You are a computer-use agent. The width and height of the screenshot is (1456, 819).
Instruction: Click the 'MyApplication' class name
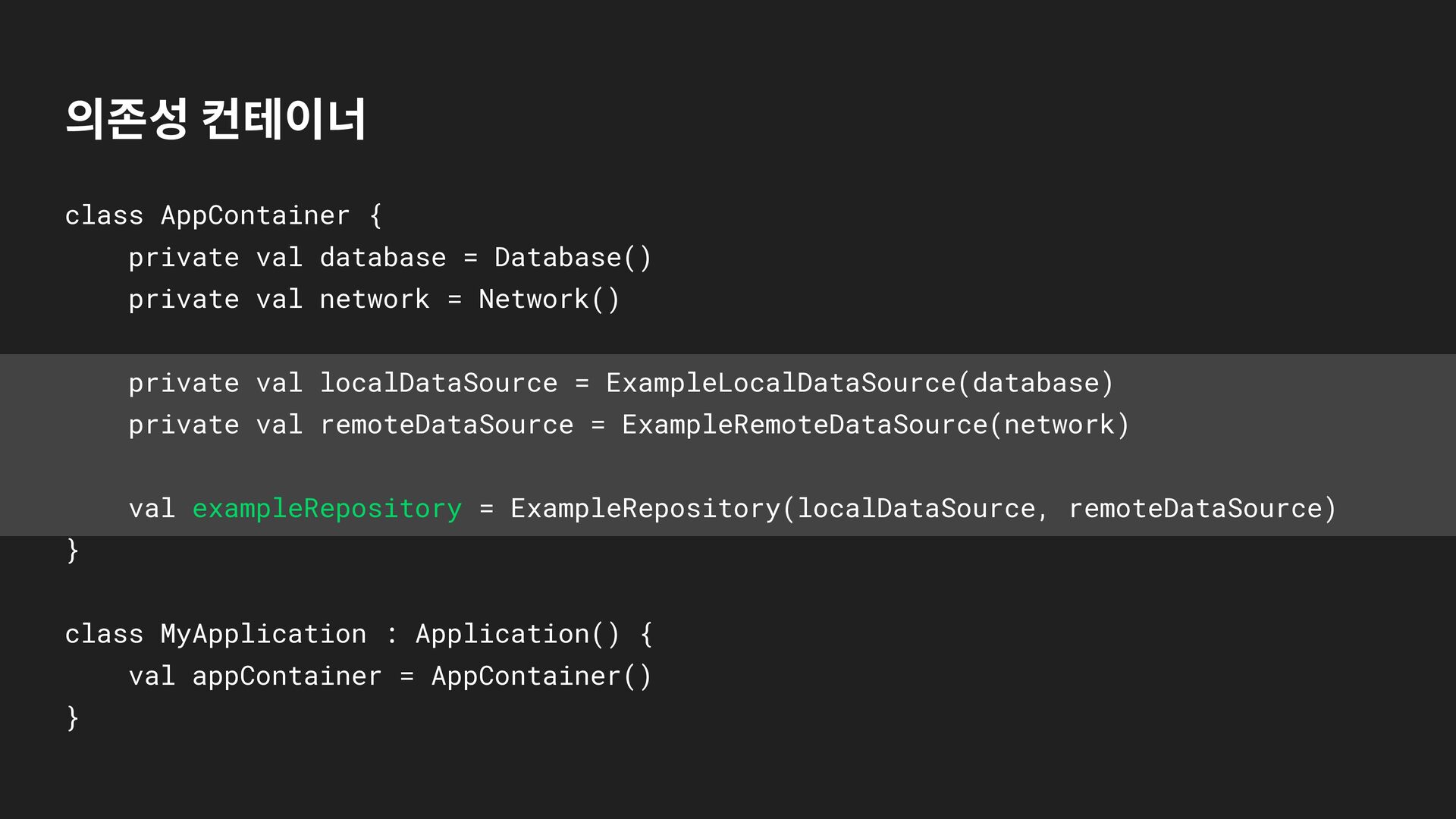click(263, 634)
